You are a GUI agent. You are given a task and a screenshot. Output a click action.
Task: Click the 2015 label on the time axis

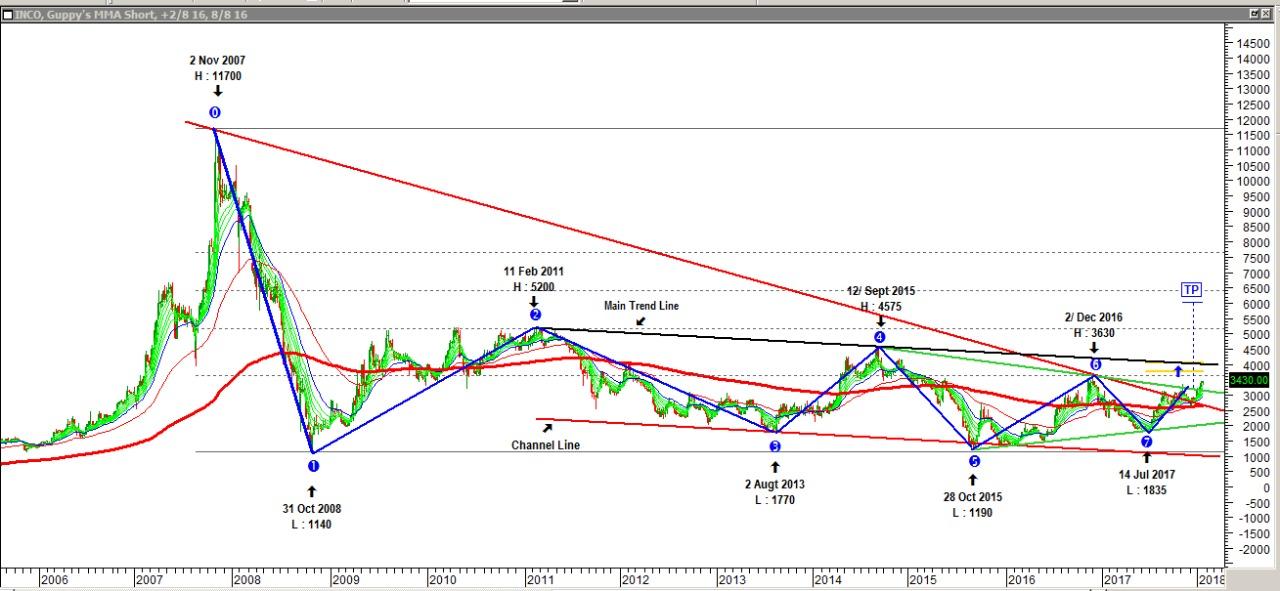922,579
